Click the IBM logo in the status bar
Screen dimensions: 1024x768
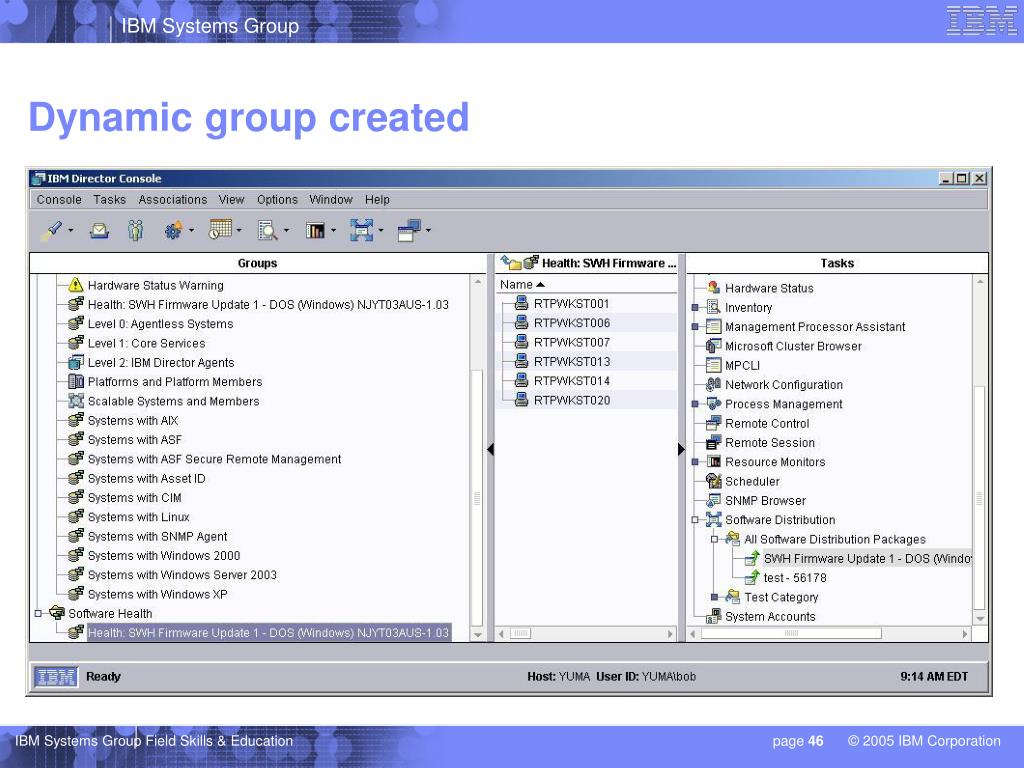tap(56, 677)
